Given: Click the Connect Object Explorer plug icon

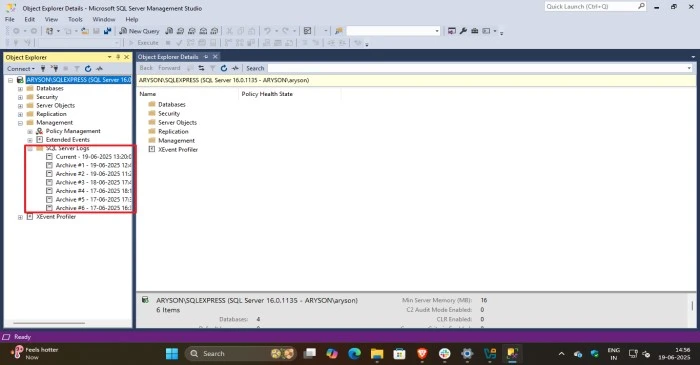Looking at the screenshot, I should 43,68.
